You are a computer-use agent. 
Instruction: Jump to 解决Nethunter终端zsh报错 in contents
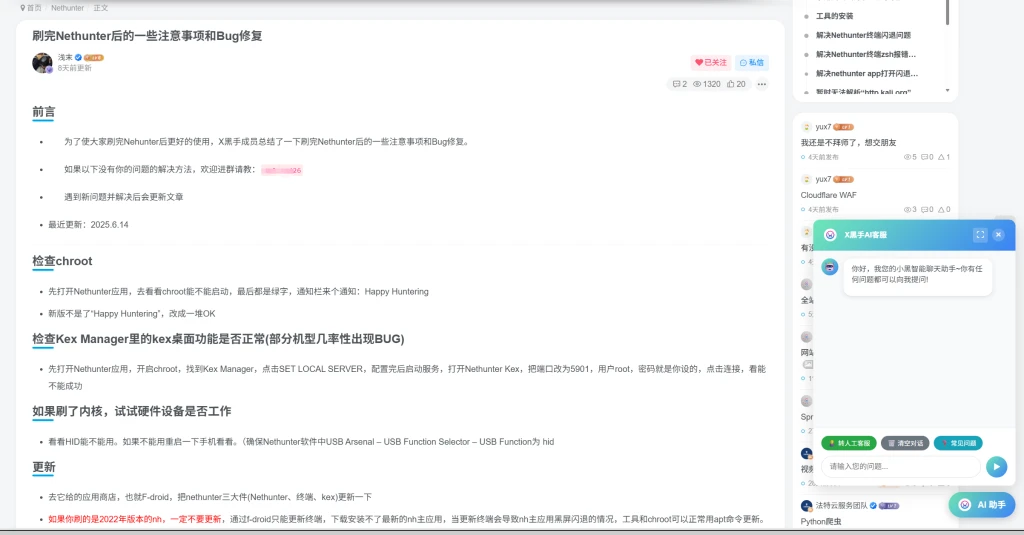[865, 54]
